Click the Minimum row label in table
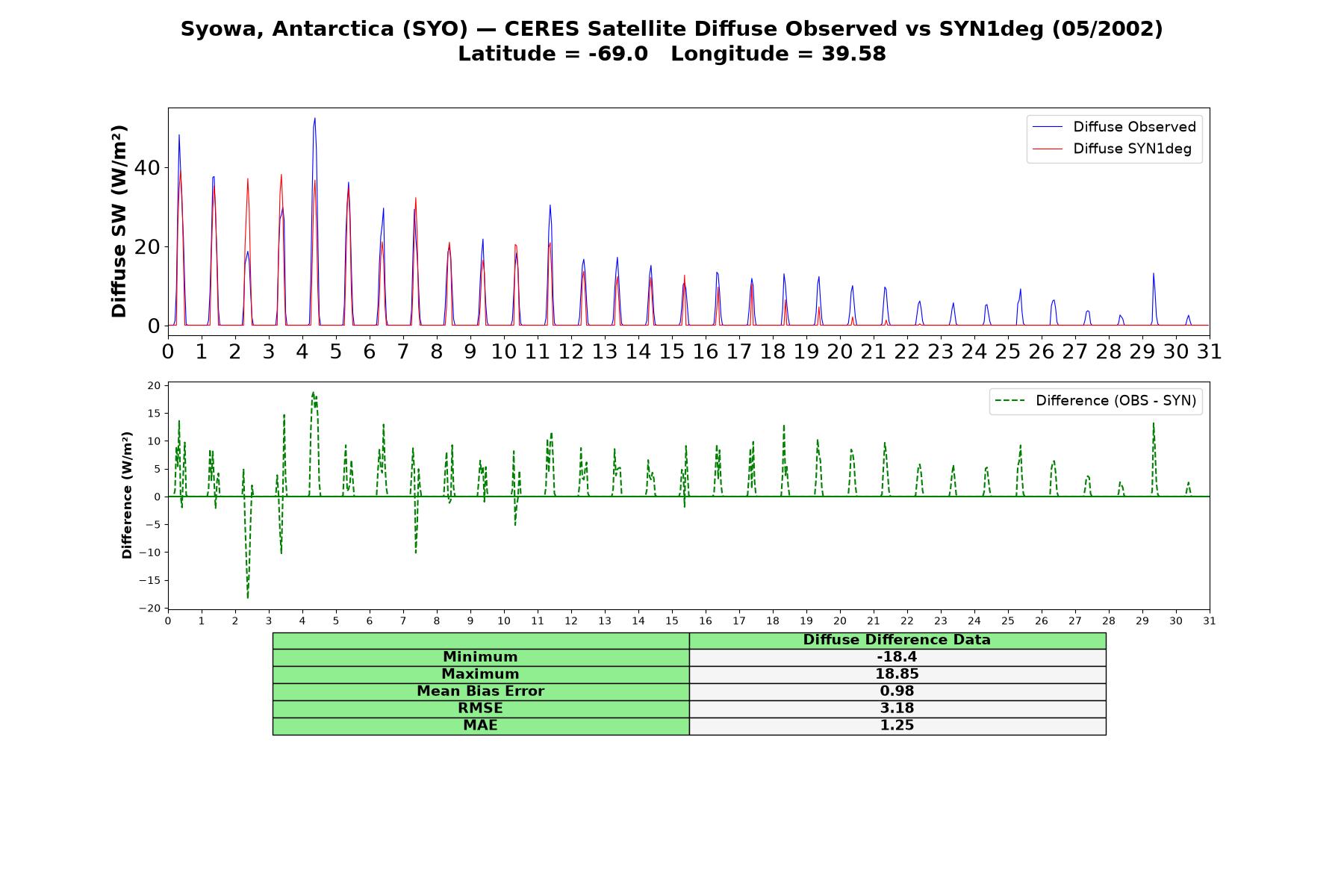The width and height of the screenshot is (1344, 896). [x=480, y=657]
